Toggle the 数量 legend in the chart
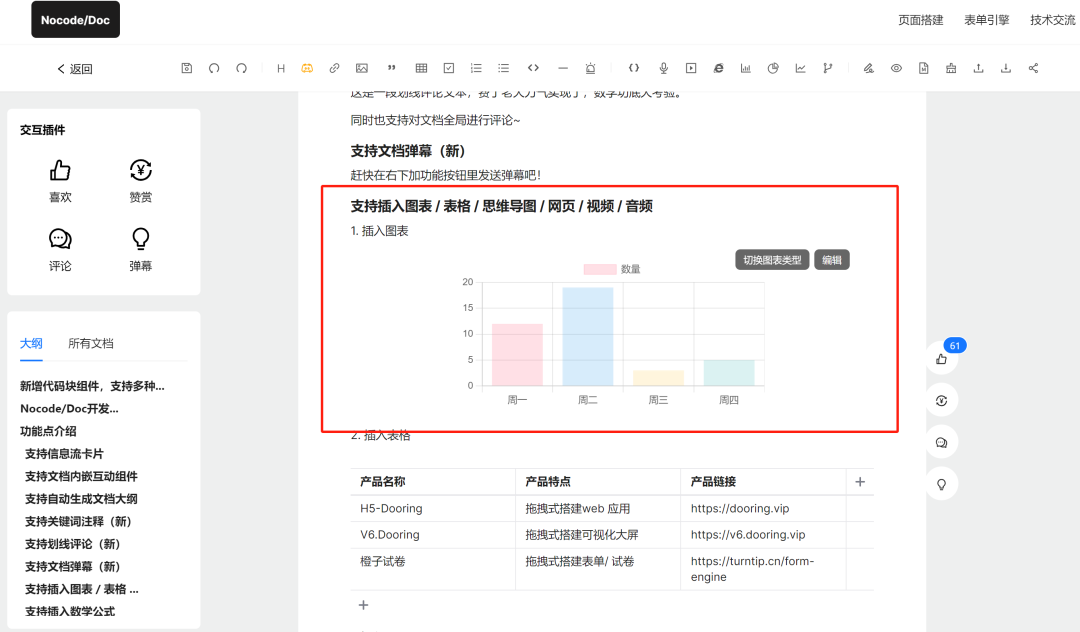The height and width of the screenshot is (632, 1080). coord(612,269)
